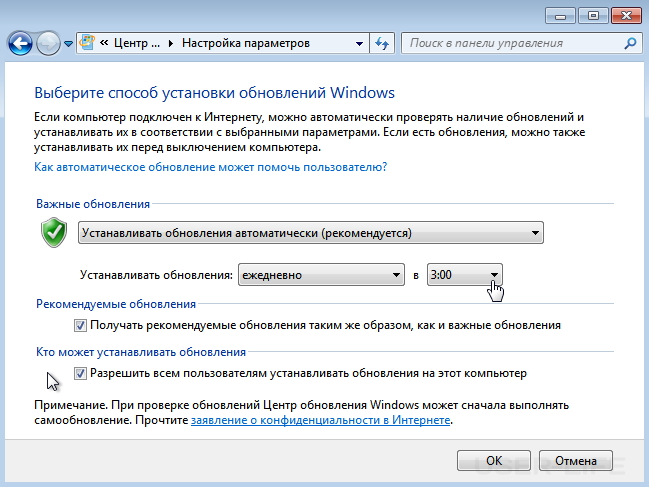This screenshot has width=649, height=487.
Task: Click the Отмена button
Action: [x=576, y=461]
